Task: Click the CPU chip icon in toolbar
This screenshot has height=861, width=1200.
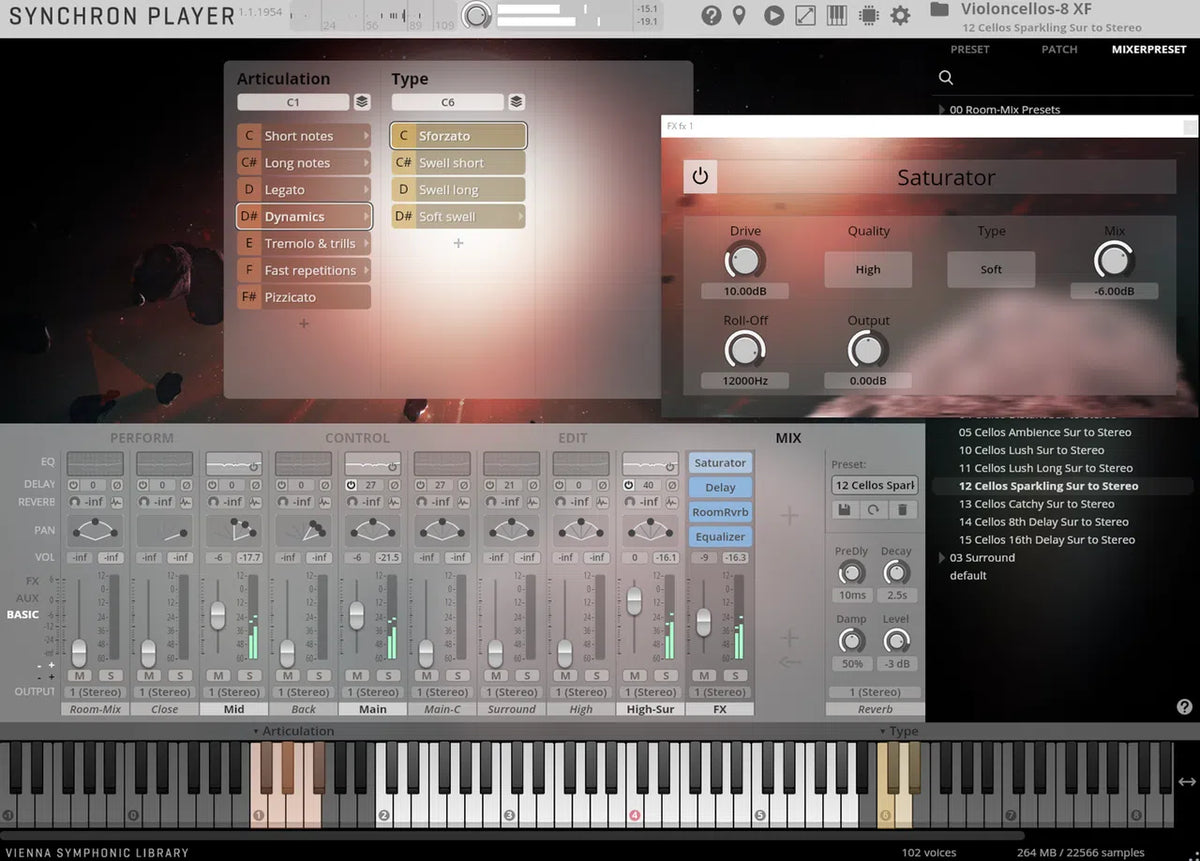Action: coord(868,15)
